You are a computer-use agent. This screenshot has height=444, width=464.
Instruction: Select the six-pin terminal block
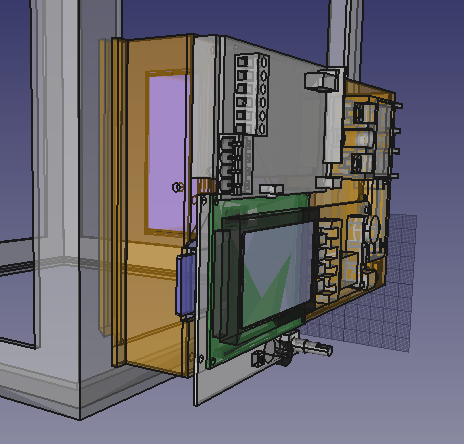click(252, 95)
